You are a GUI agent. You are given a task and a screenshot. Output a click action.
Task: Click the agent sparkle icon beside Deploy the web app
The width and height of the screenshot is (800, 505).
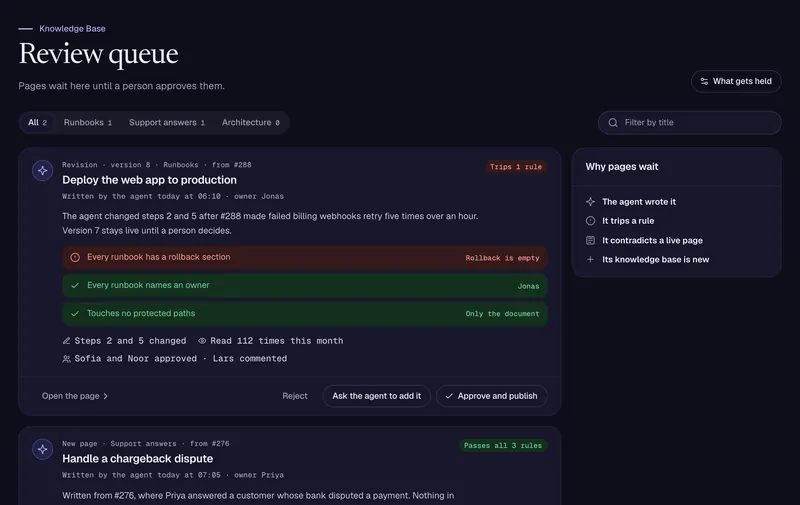click(42, 170)
